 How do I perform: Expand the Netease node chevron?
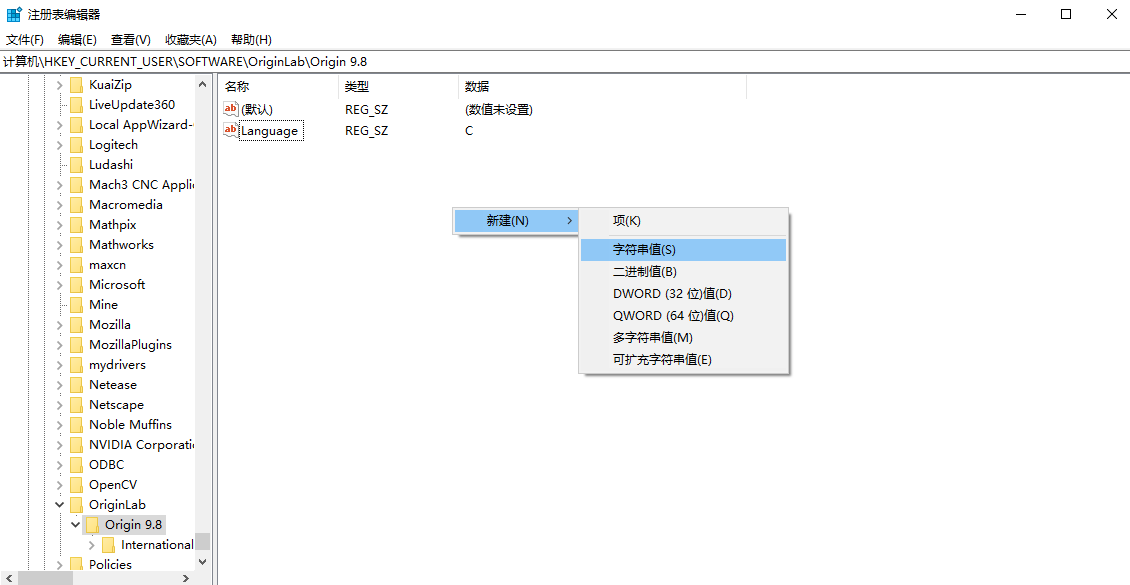pyautogui.click(x=59, y=384)
